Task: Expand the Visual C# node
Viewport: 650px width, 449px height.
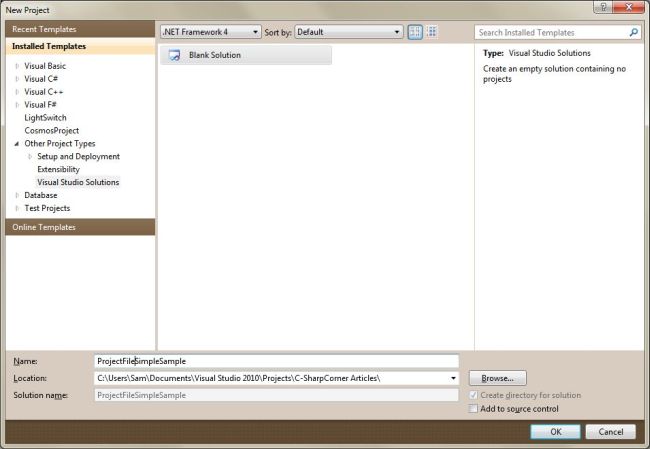Action: [x=17, y=79]
